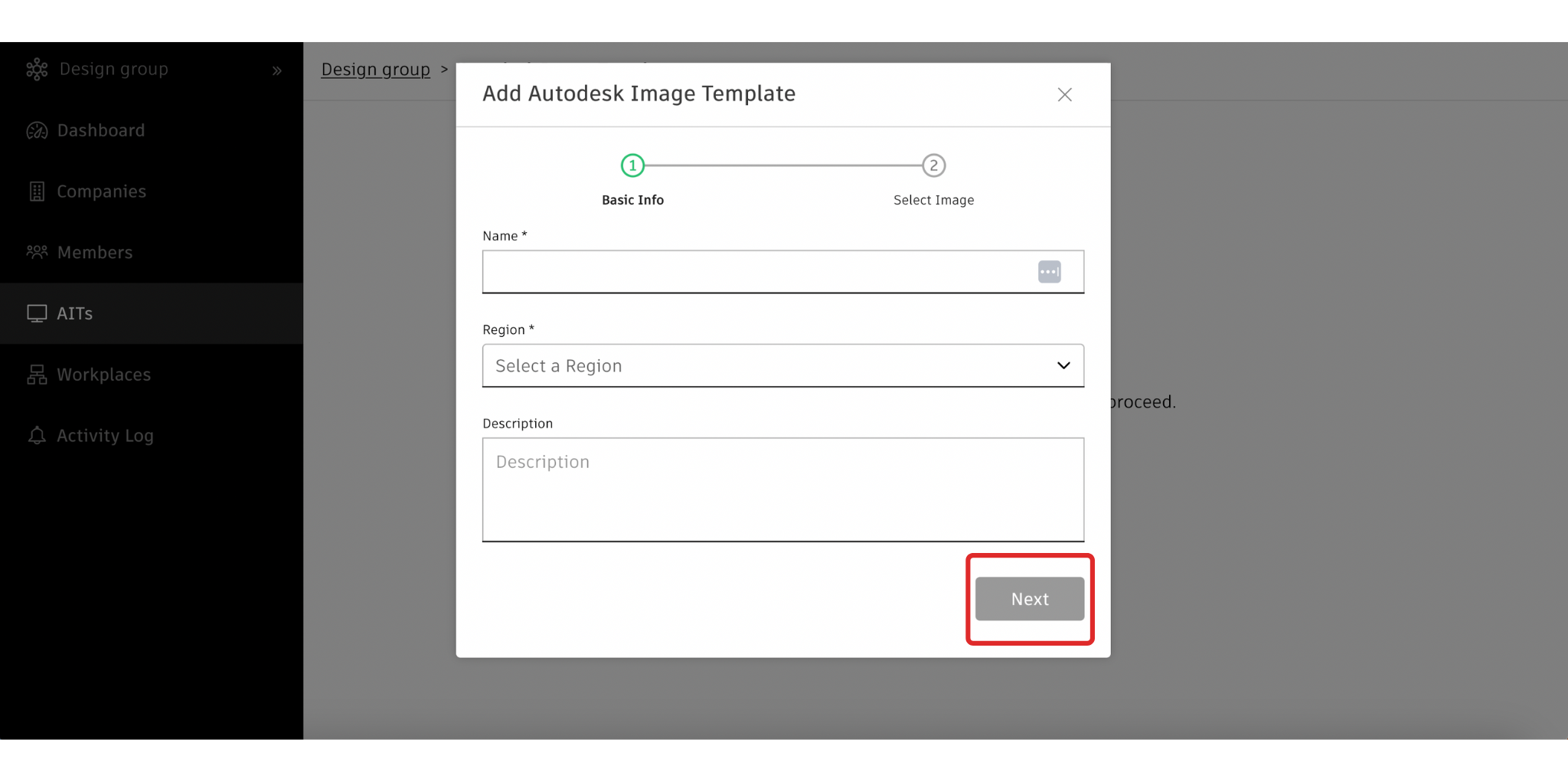This screenshot has height=782, width=1568.
Task: Focus the Name input field
Action: click(783, 272)
